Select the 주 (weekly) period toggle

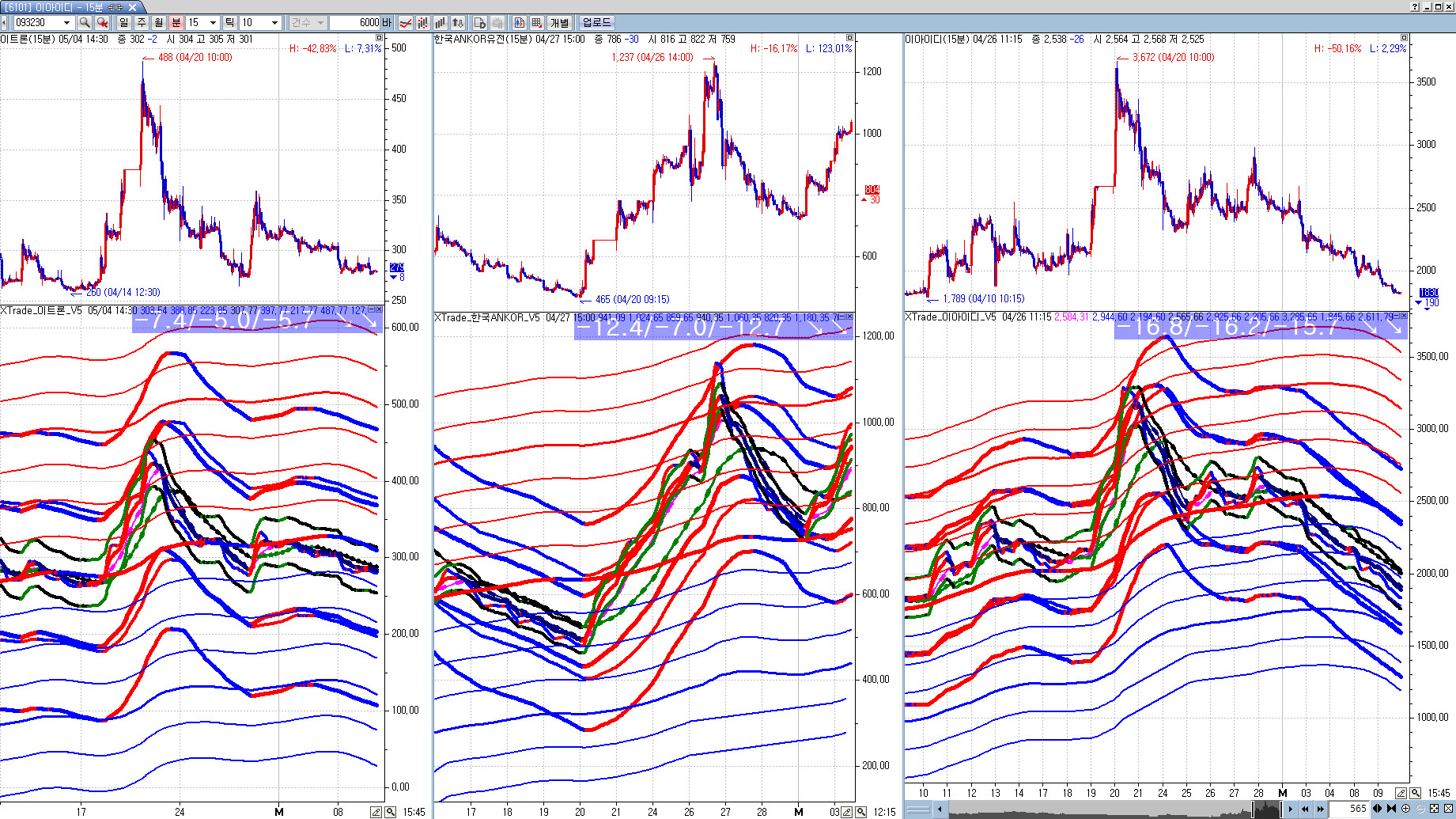coord(142,23)
